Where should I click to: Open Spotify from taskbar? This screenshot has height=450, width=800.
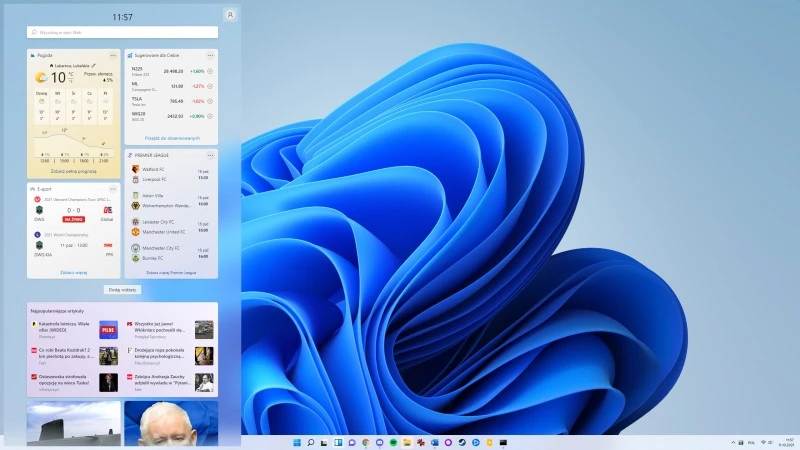pyautogui.click(x=393, y=442)
